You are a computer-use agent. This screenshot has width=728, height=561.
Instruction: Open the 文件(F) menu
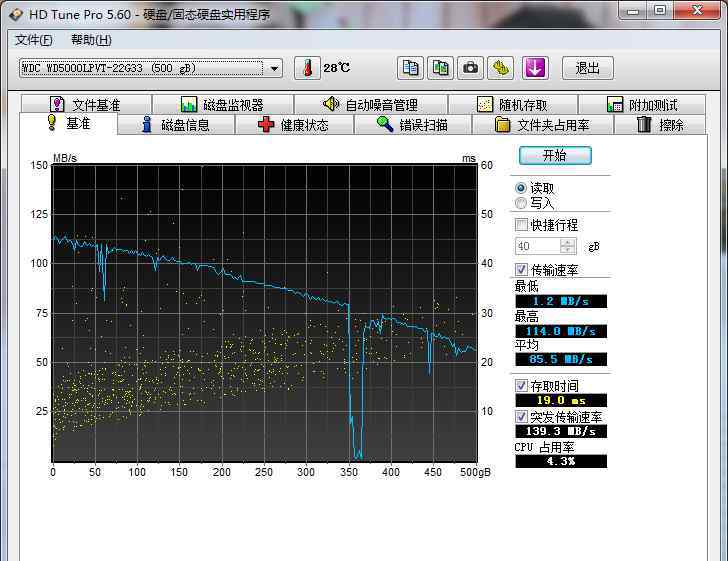(33, 40)
